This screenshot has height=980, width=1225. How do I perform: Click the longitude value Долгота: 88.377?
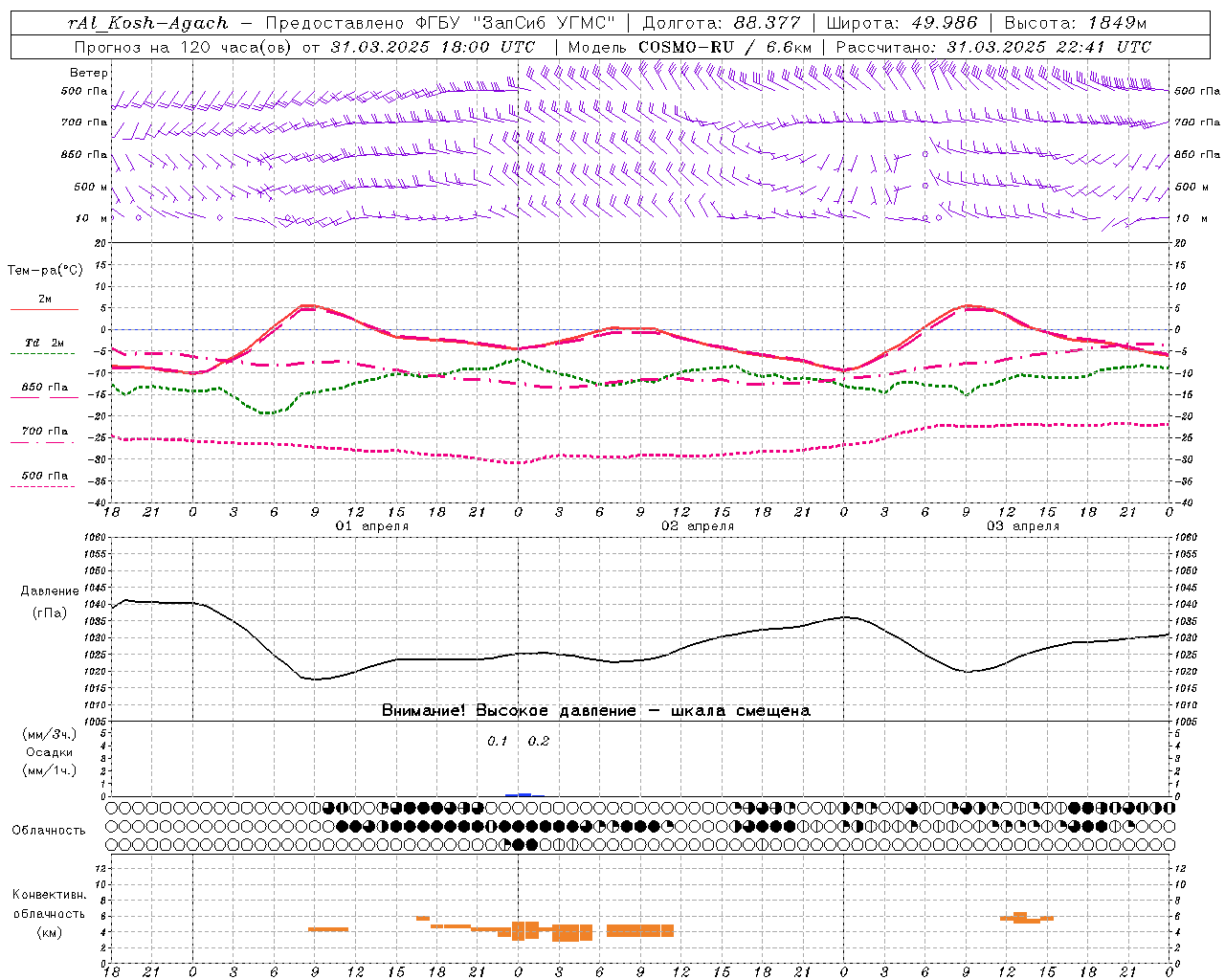pyautogui.click(x=722, y=23)
